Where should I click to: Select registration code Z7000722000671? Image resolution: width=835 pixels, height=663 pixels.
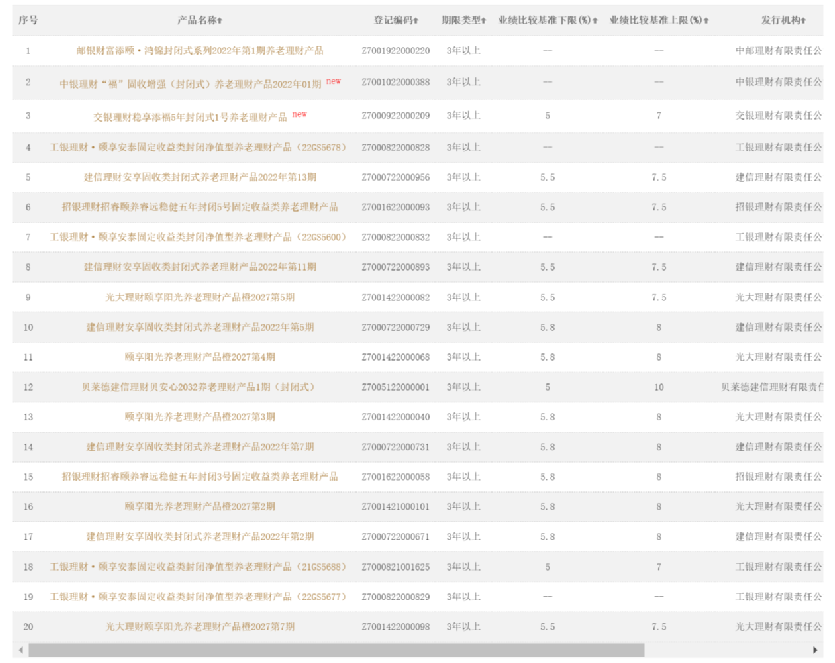pyautogui.click(x=396, y=537)
